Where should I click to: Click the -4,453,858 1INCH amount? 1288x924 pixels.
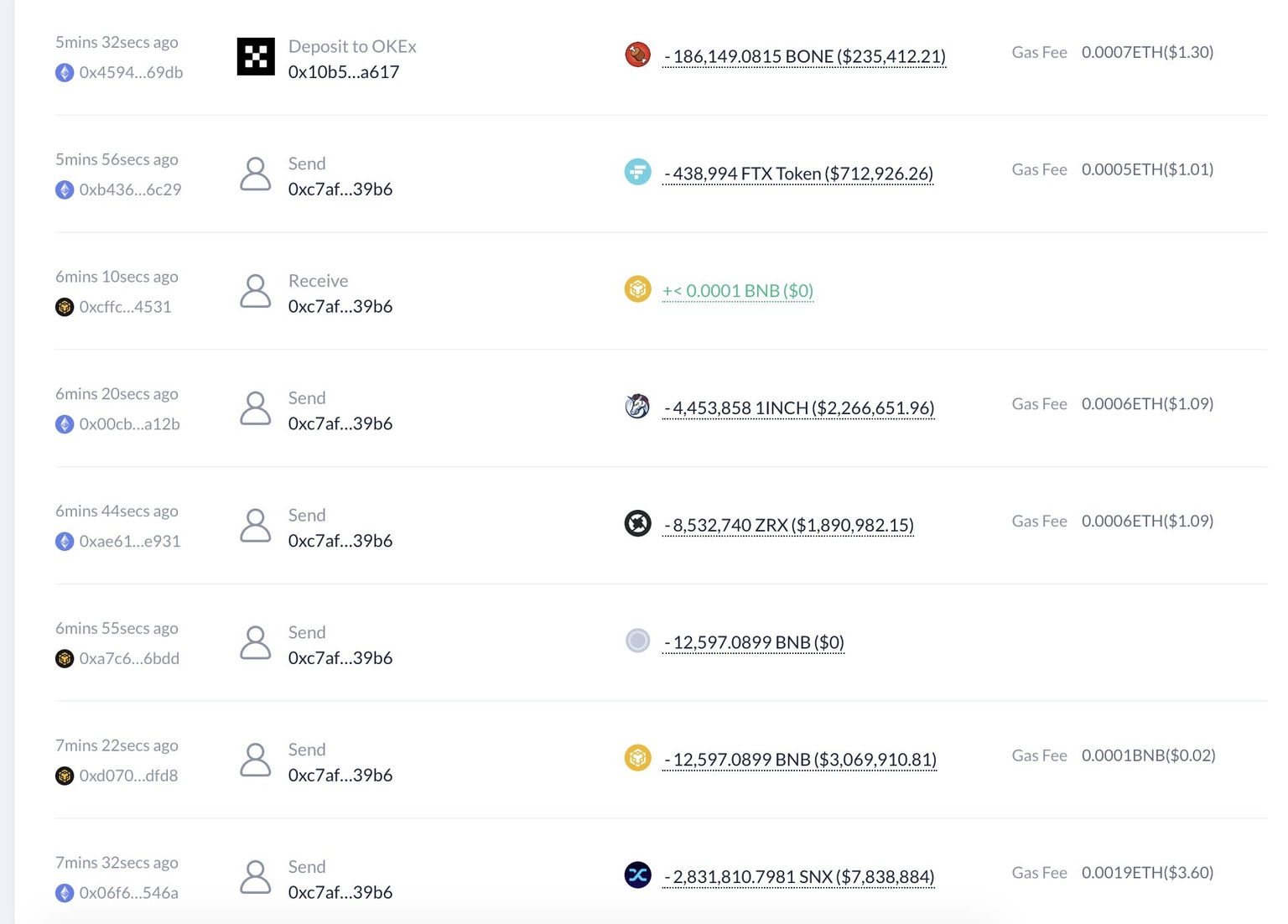click(798, 407)
